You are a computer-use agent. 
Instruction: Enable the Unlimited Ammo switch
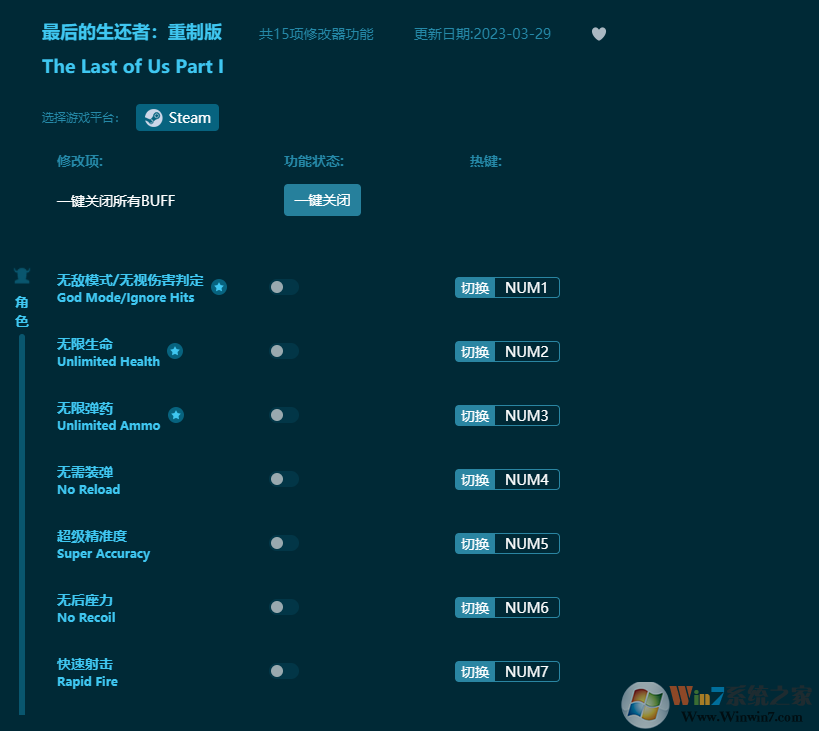[284, 415]
